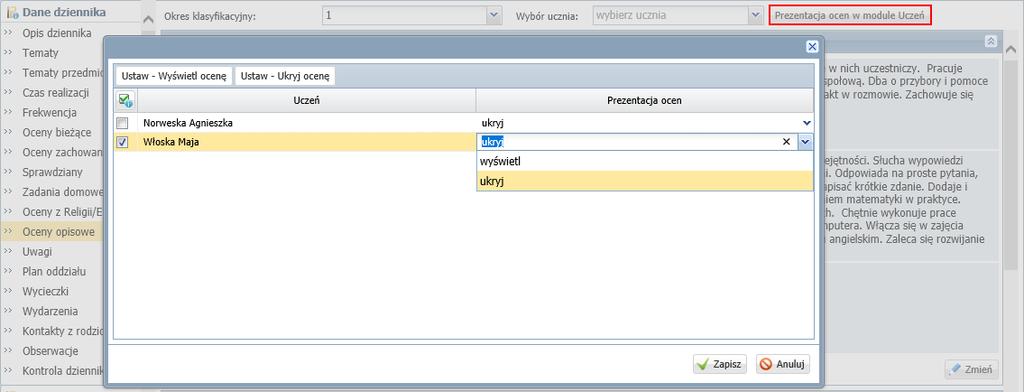Save changes with Zapisz button
This screenshot has width=1024, height=392.
tap(720, 365)
